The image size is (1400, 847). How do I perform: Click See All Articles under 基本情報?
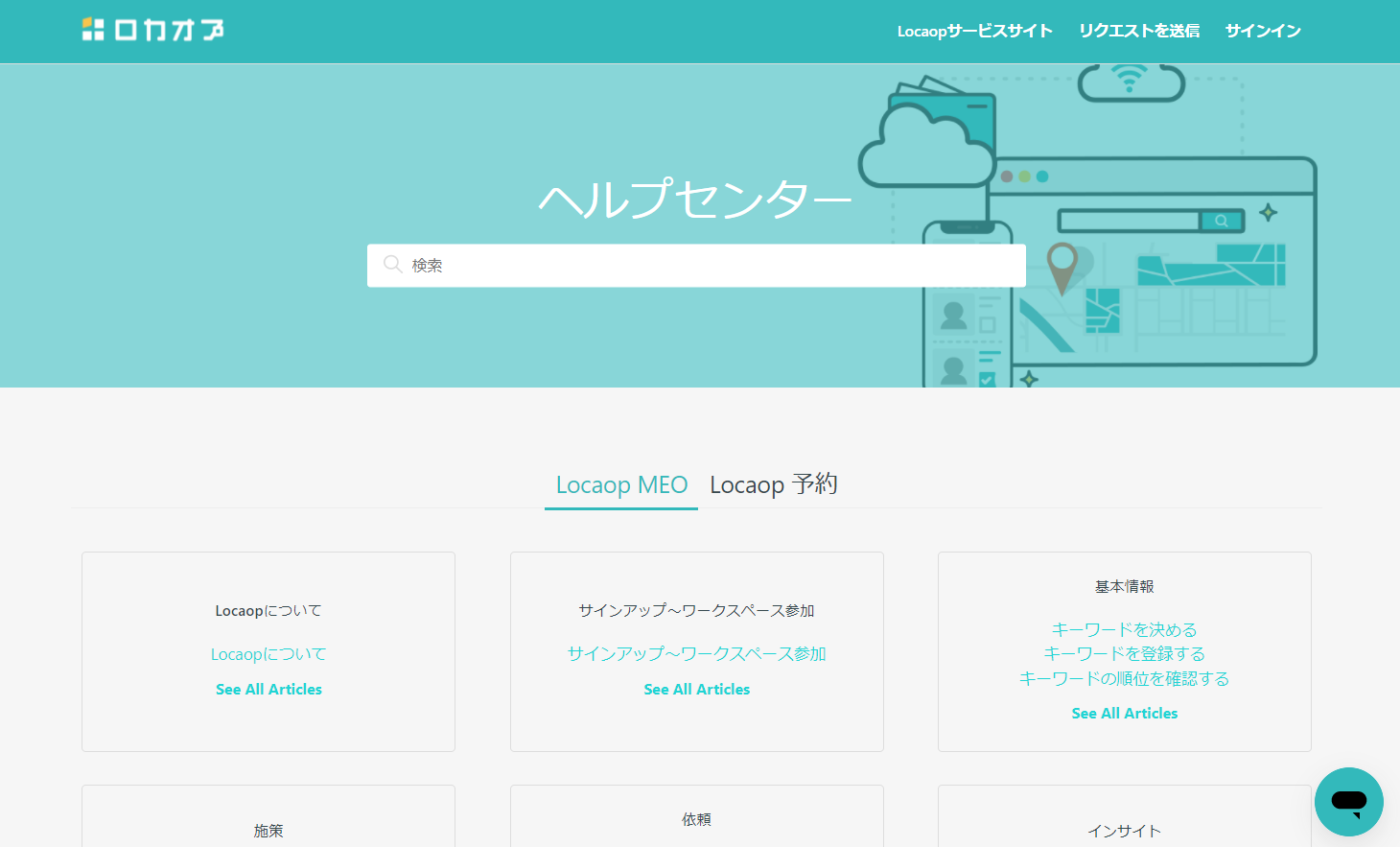(1124, 713)
